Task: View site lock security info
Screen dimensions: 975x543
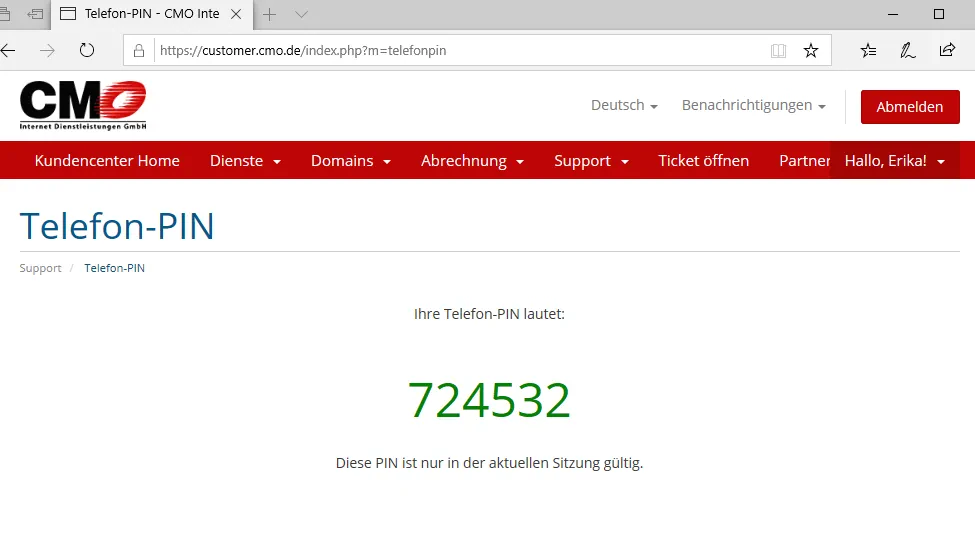Action: [x=139, y=50]
